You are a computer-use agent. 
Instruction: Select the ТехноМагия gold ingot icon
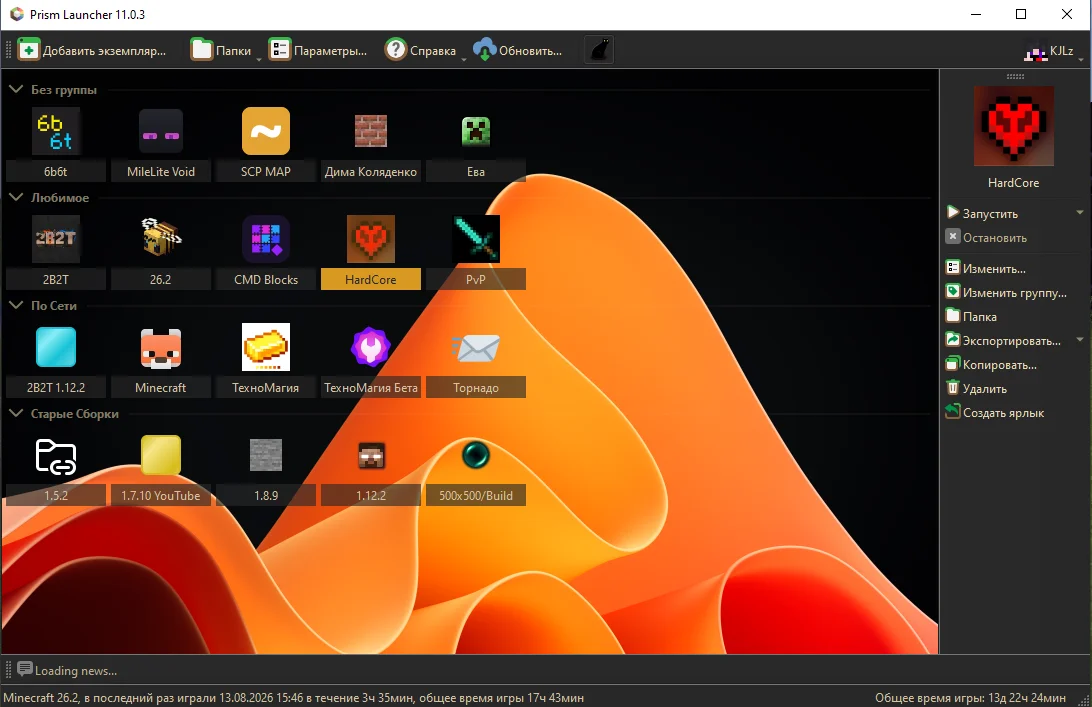tap(266, 347)
